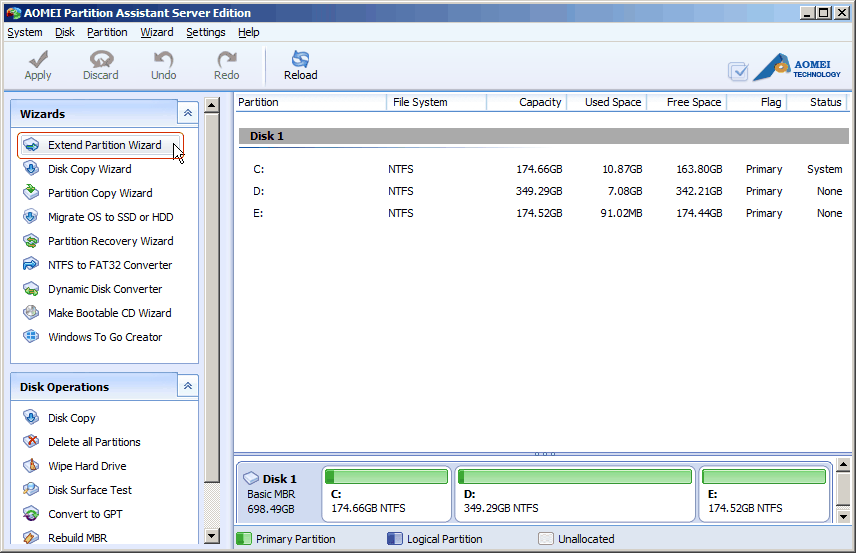Click the app icon in the title bar
The width and height of the screenshot is (856, 553).
pos(13,13)
